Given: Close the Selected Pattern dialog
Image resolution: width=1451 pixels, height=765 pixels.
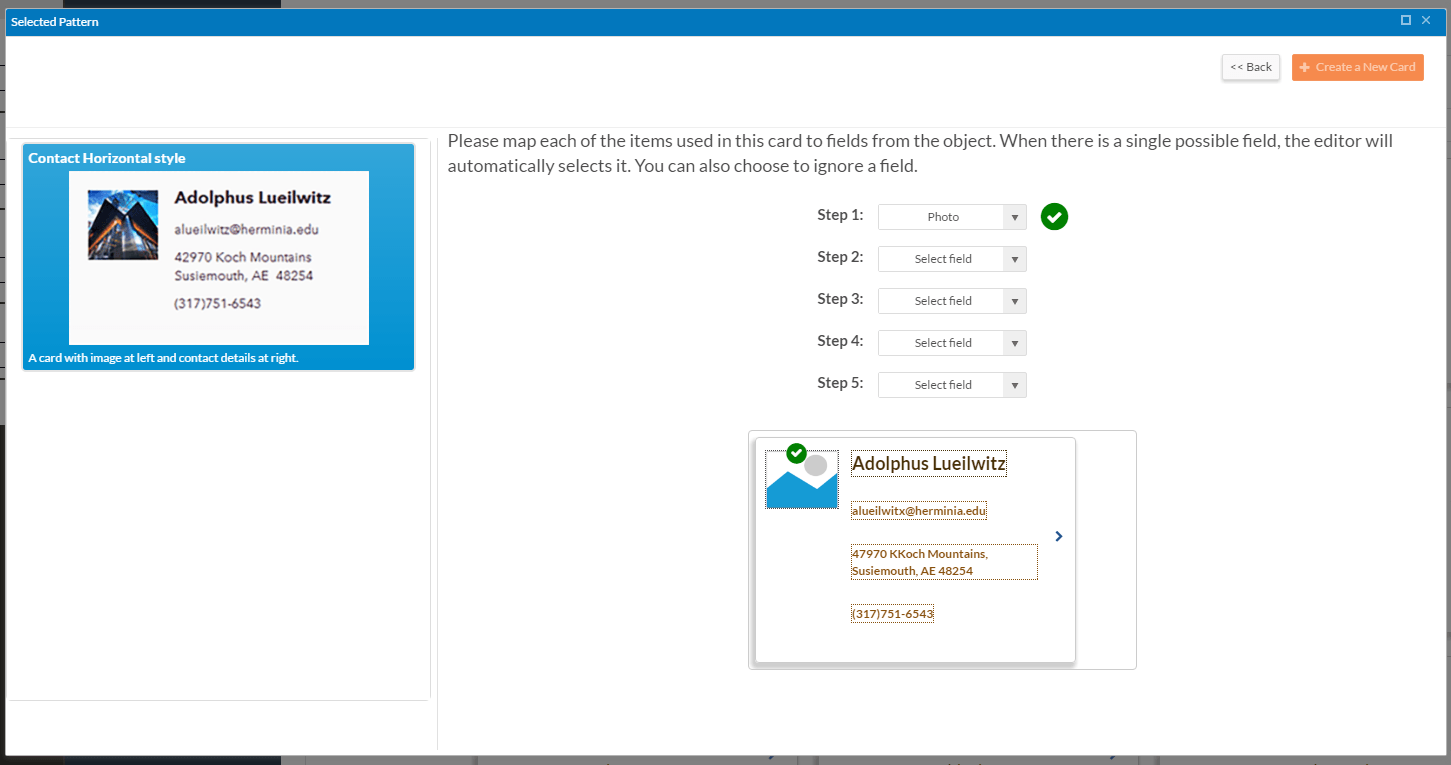Looking at the screenshot, I should pyautogui.click(x=1426, y=20).
